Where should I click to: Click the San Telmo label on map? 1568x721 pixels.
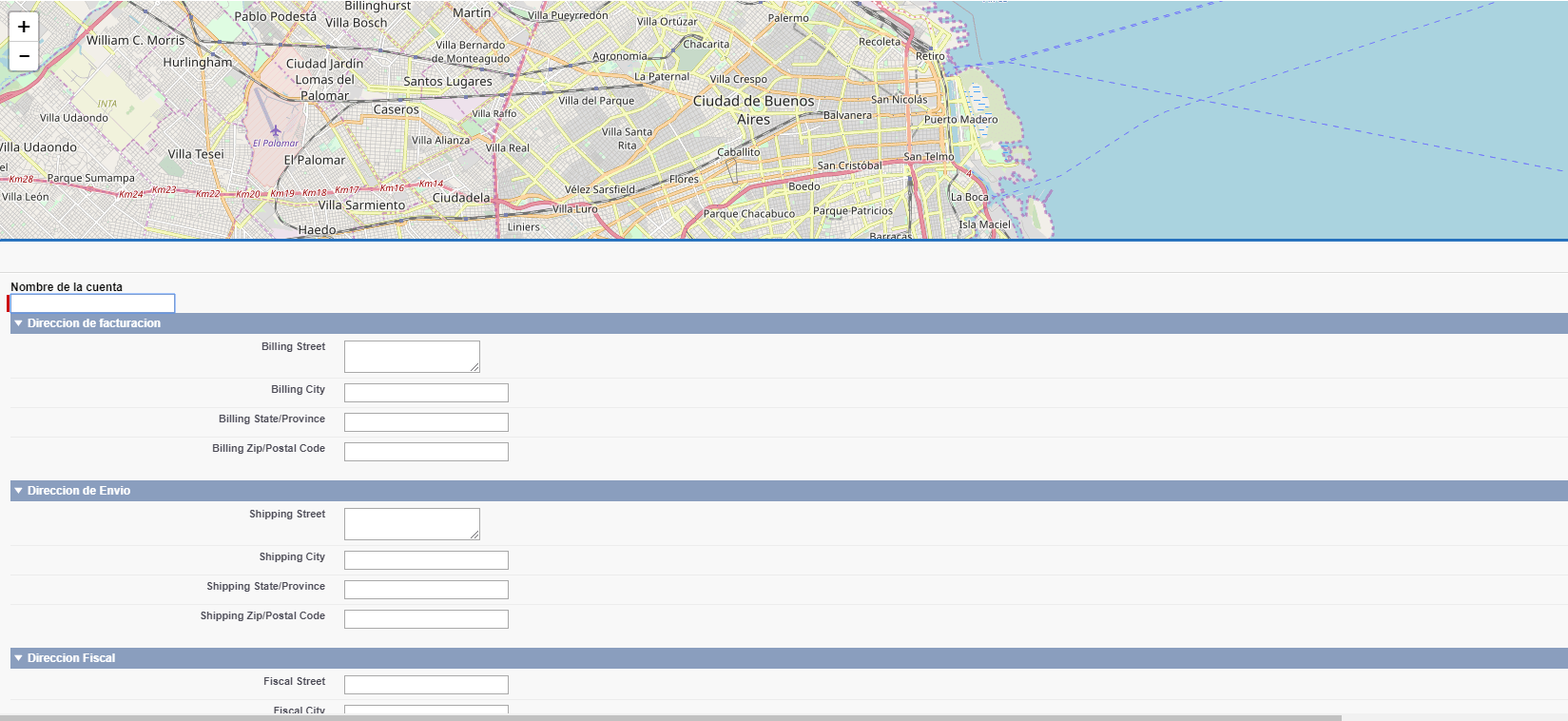pyautogui.click(x=929, y=157)
